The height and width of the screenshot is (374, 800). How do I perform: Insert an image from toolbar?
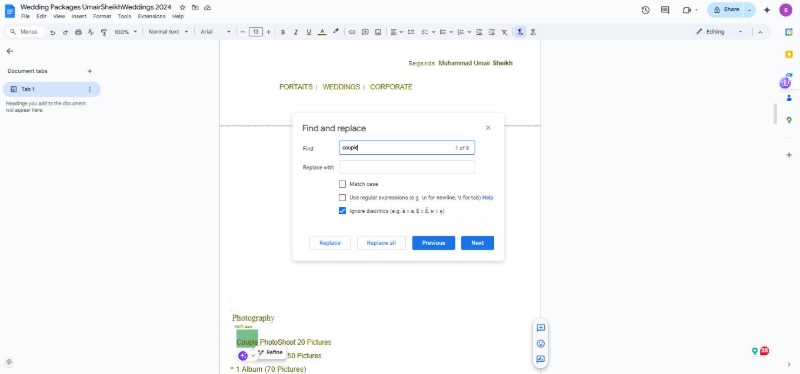point(378,32)
